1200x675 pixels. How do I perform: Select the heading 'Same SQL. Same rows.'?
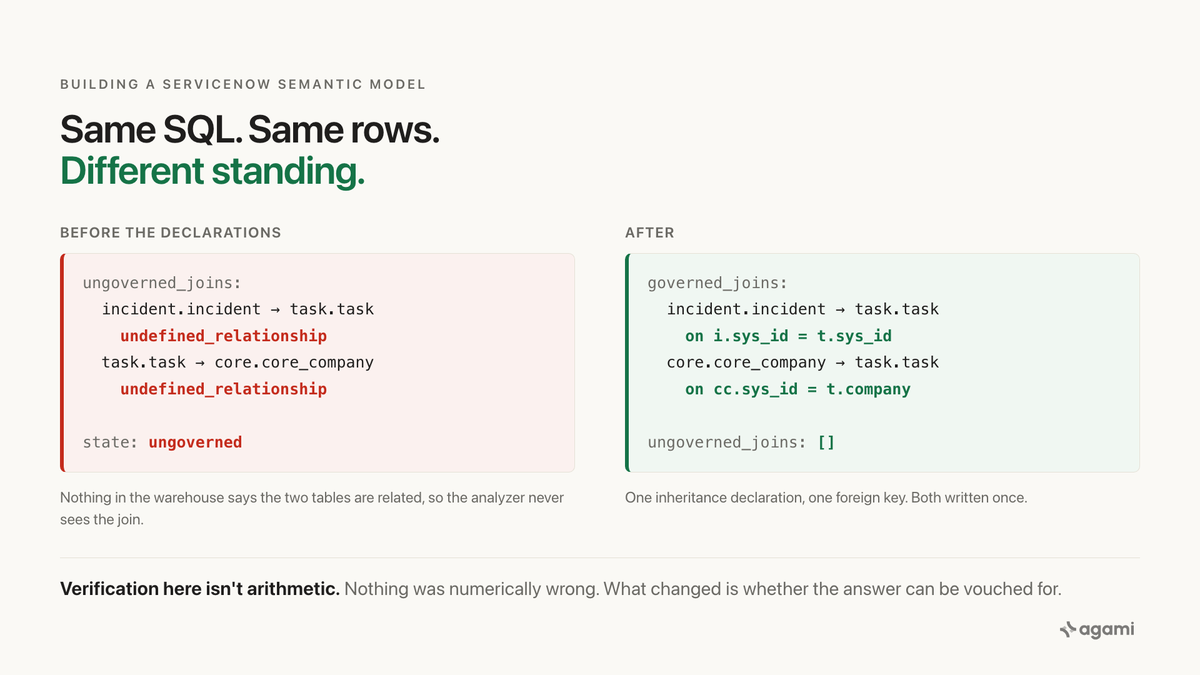250,129
